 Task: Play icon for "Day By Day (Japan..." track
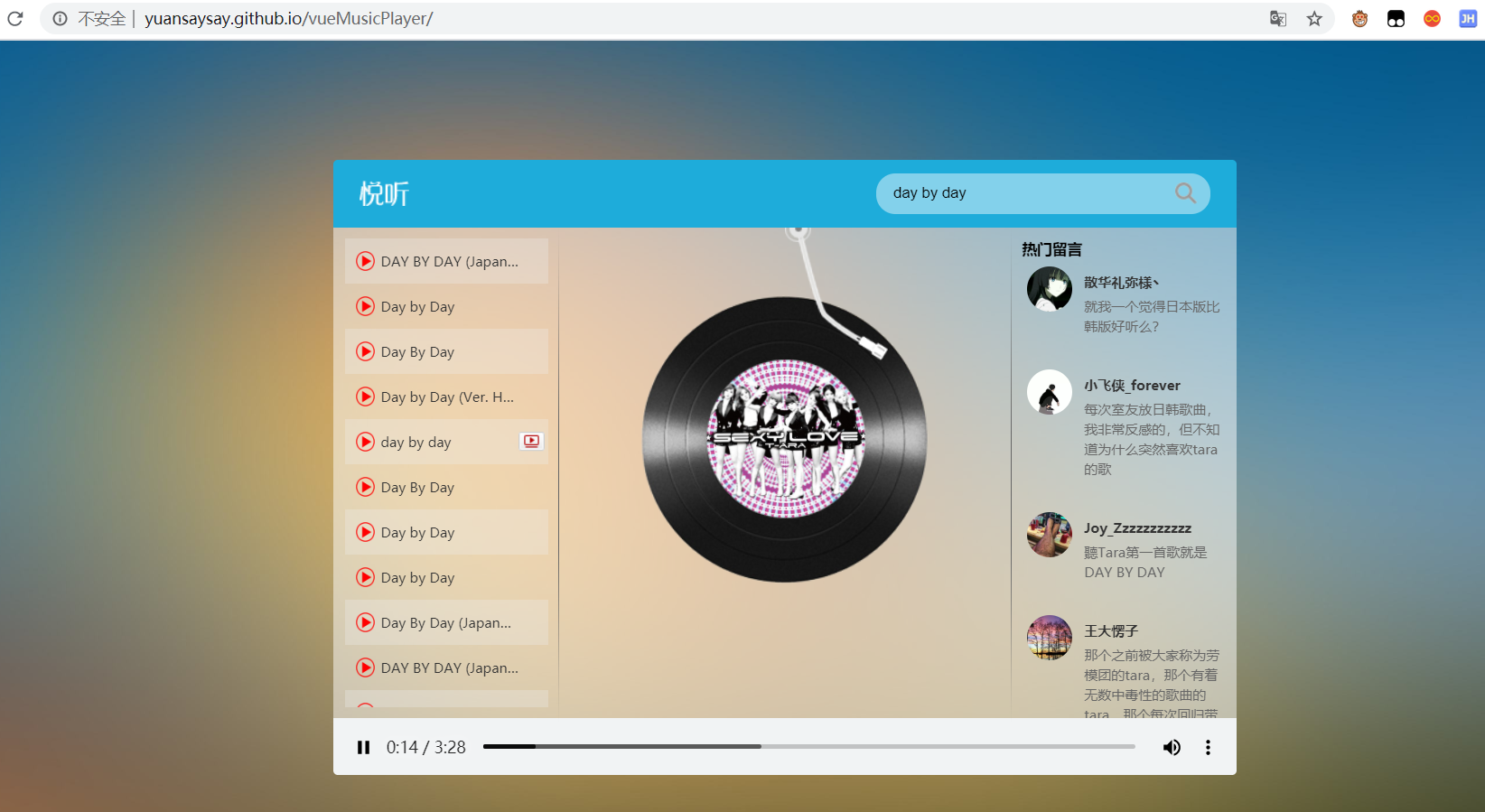pyautogui.click(x=365, y=622)
